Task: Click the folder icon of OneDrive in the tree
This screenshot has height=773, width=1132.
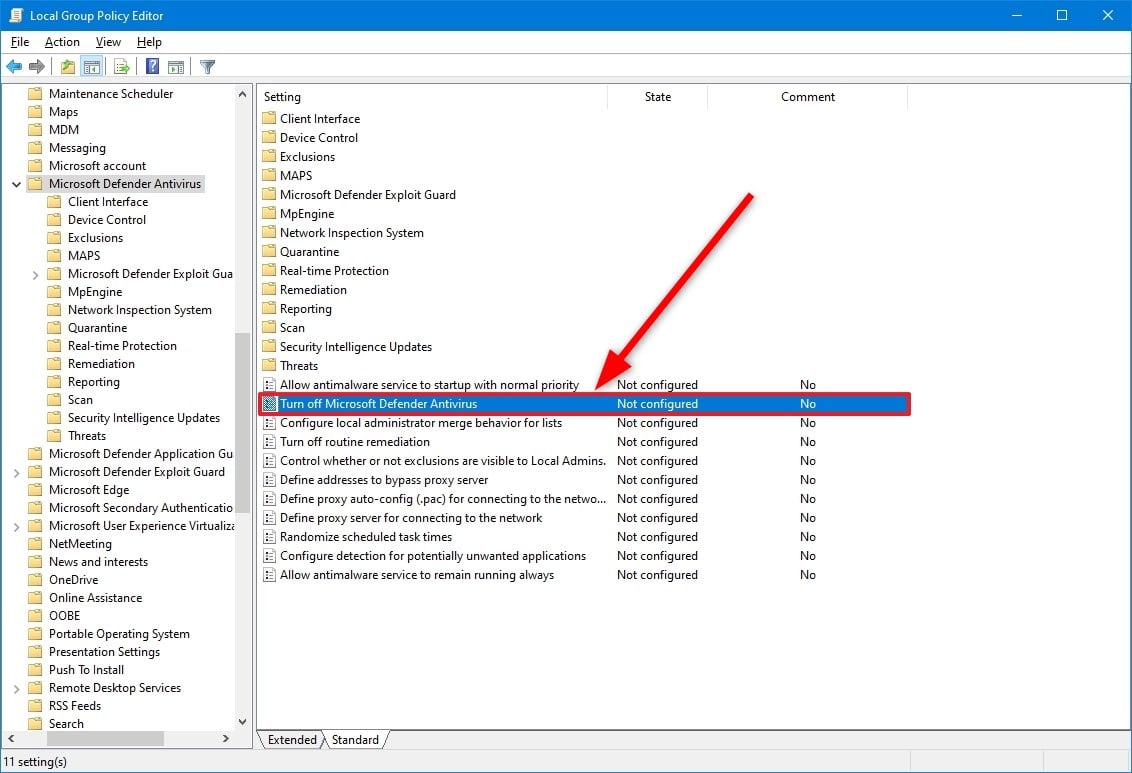Action: pos(35,580)
